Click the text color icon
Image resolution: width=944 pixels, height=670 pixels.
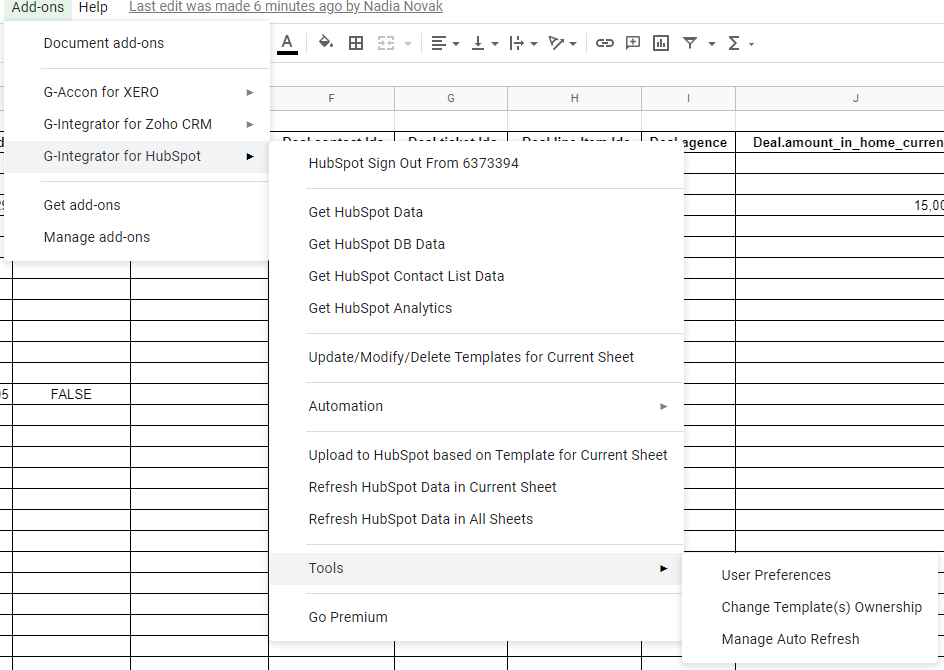click(x=287, y=43)
